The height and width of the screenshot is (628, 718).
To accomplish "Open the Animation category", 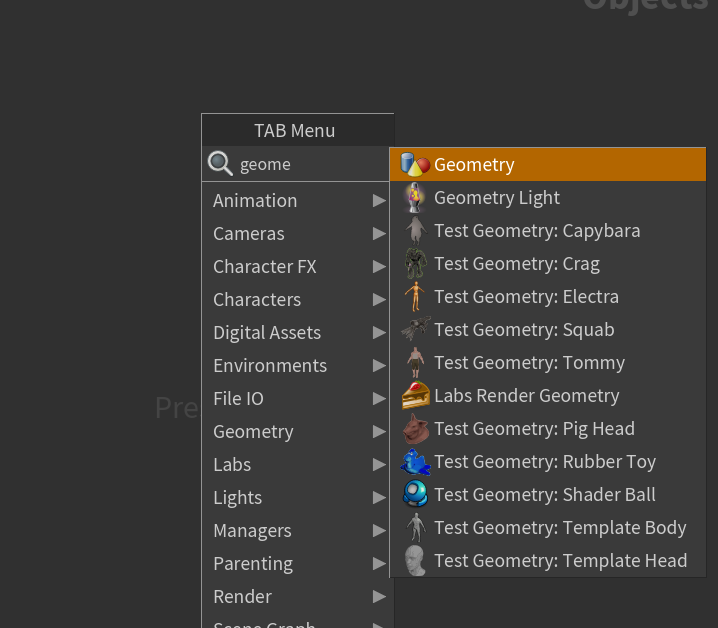I will pos(296,201).
